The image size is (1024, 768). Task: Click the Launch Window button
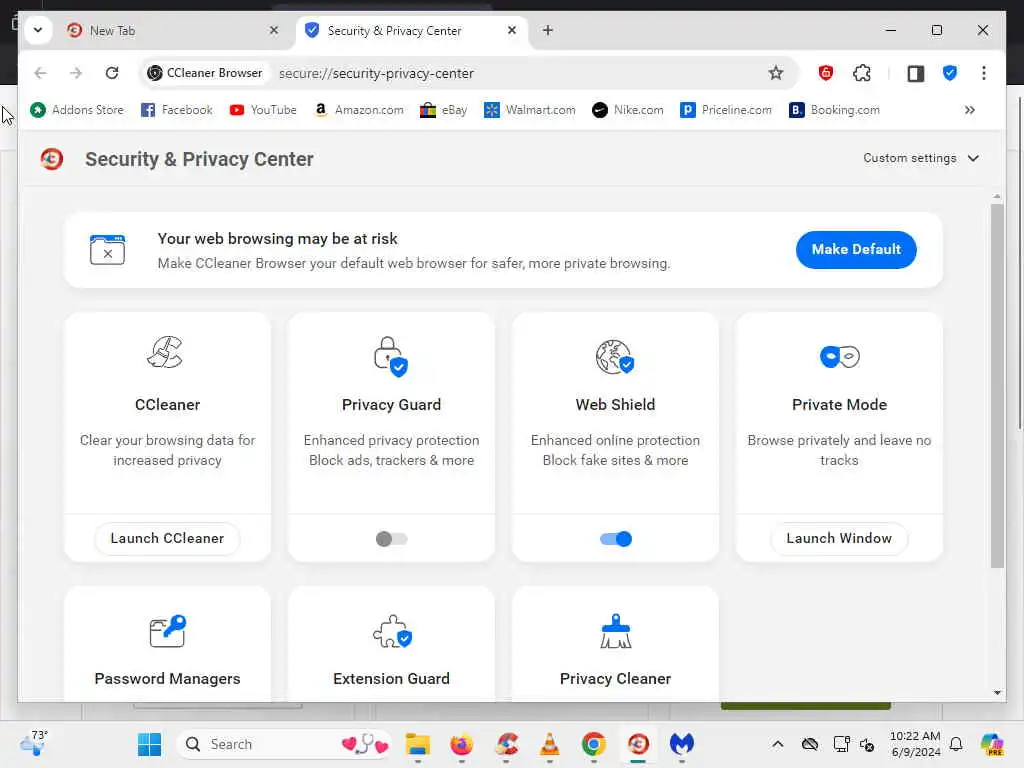click(x=839, y=538)
